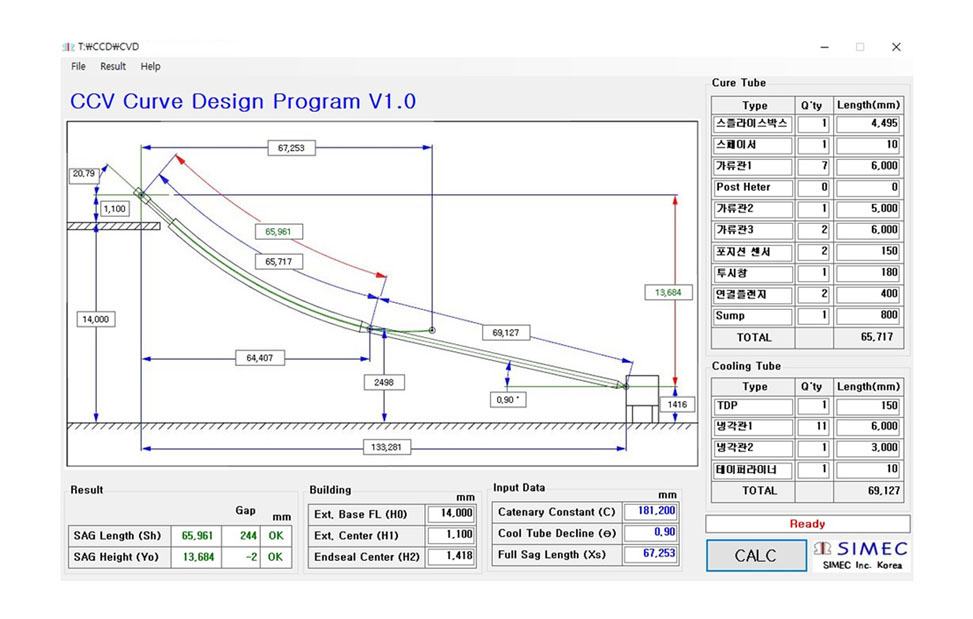Minimize the program window

[824, 47]
